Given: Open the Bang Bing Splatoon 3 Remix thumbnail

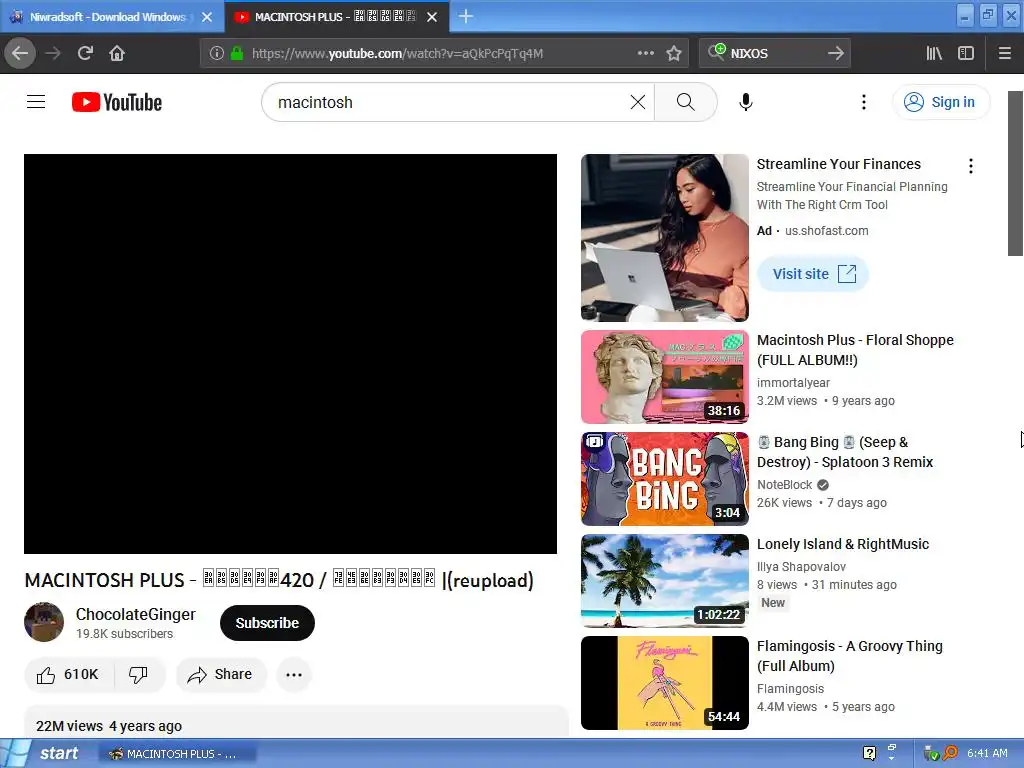Looking at the screenshot, I should (664, 479).
